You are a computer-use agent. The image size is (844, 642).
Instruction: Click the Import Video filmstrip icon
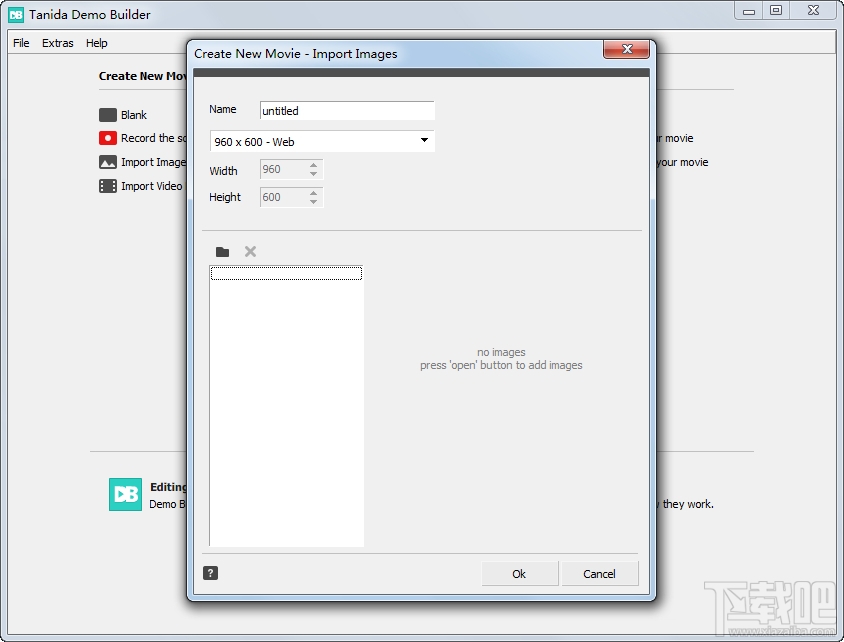pos(107,185)
